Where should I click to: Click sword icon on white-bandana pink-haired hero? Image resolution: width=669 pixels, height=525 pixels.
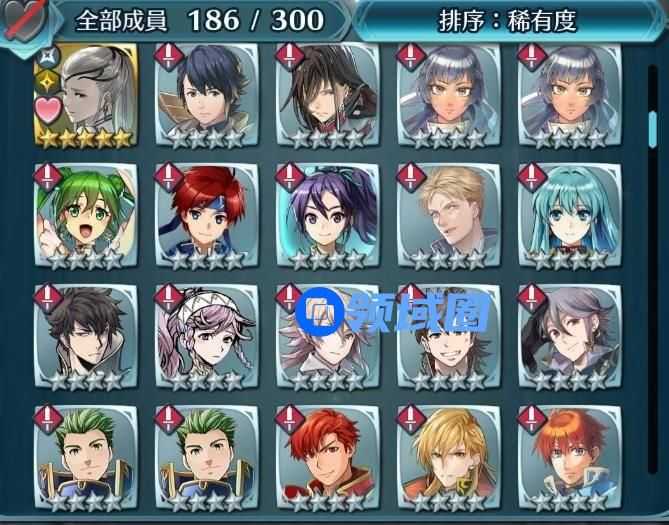(x=169, y=298)
